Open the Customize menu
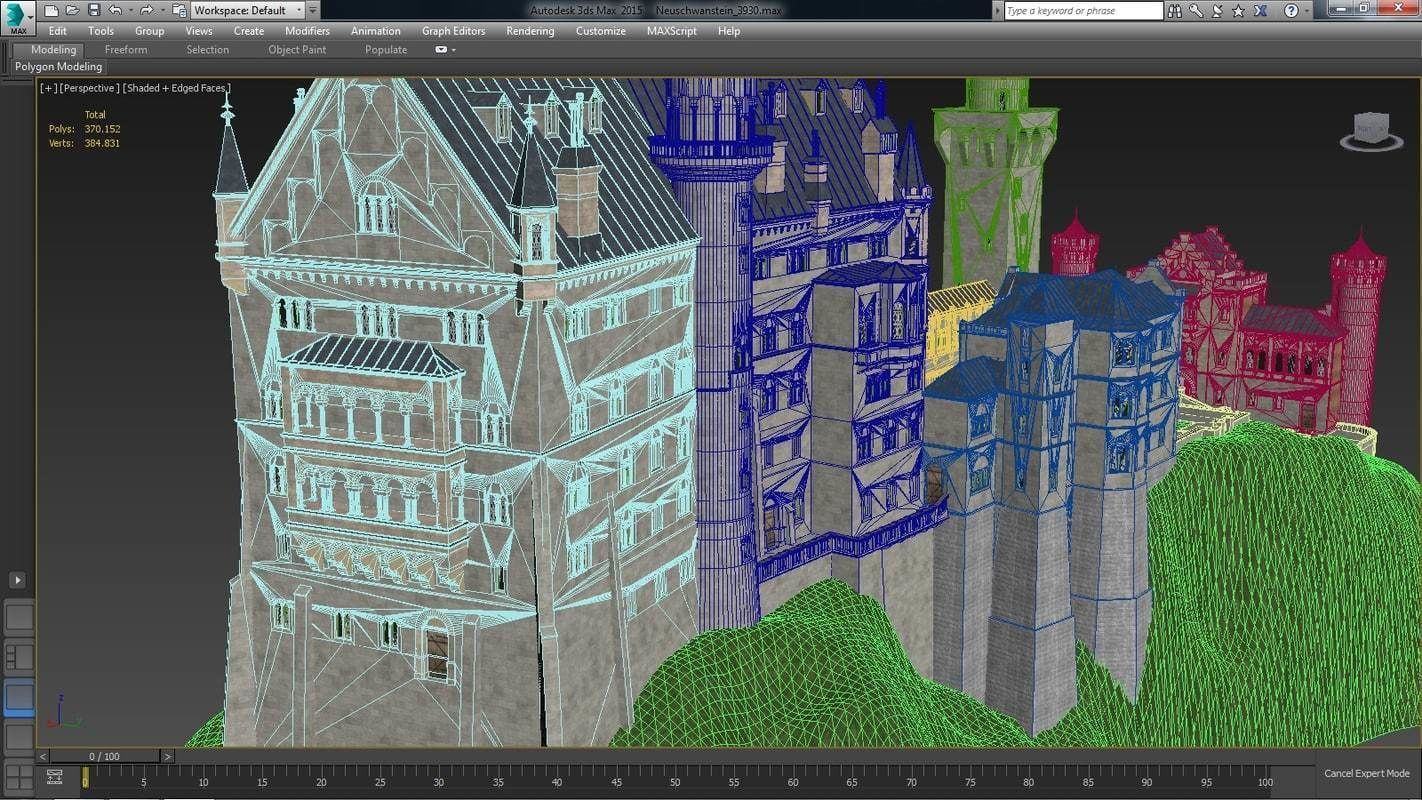Viewport: 1422px width, 800px height. click(601, 31)
